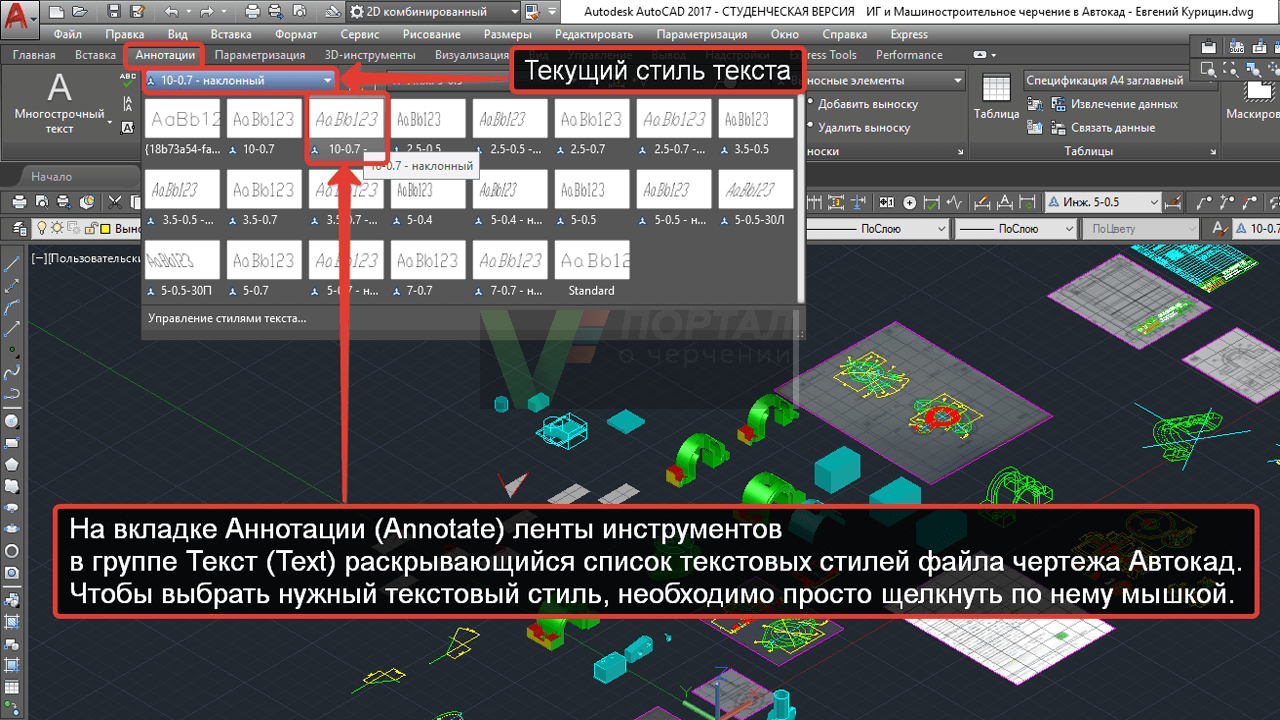Select the Spline tool in left draw toolbar
The width and height of the screenshot is (1280, 720).
12,373
